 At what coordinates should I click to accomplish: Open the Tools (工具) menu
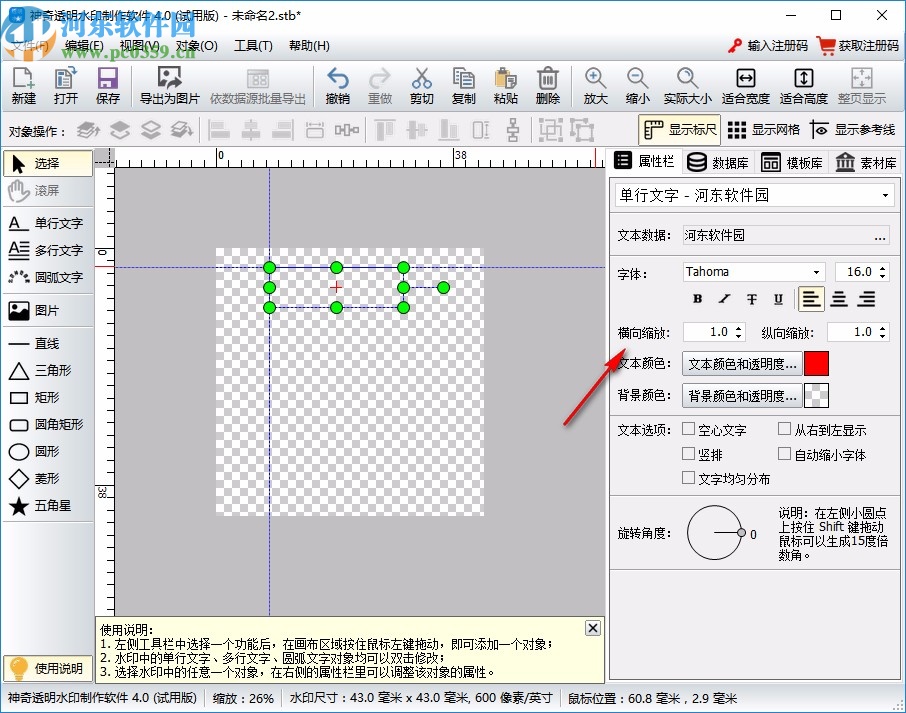(252, 46)
